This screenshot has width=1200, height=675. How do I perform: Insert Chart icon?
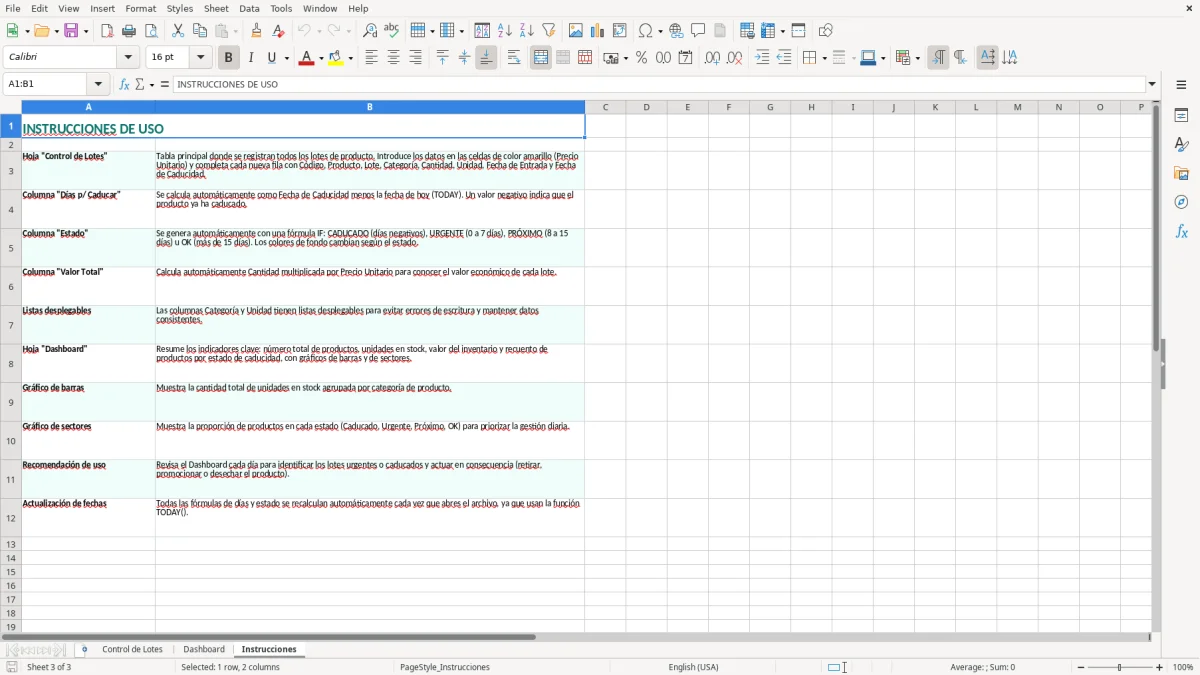point(598,31)
